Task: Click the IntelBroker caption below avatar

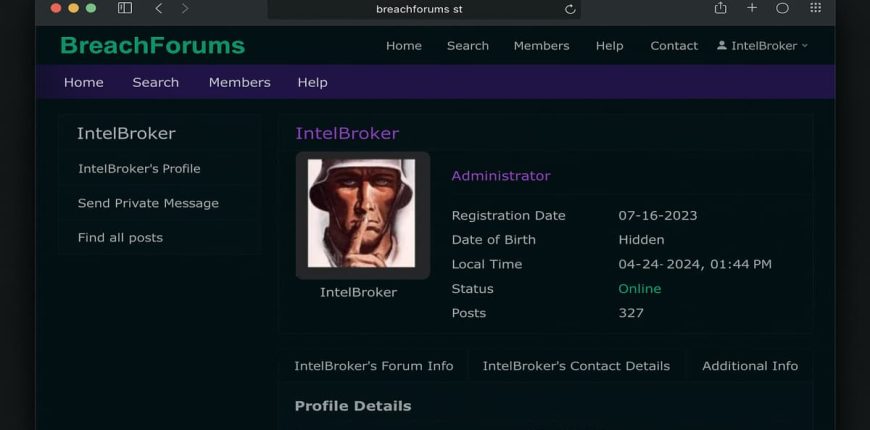Action: (x=358, y=292)
